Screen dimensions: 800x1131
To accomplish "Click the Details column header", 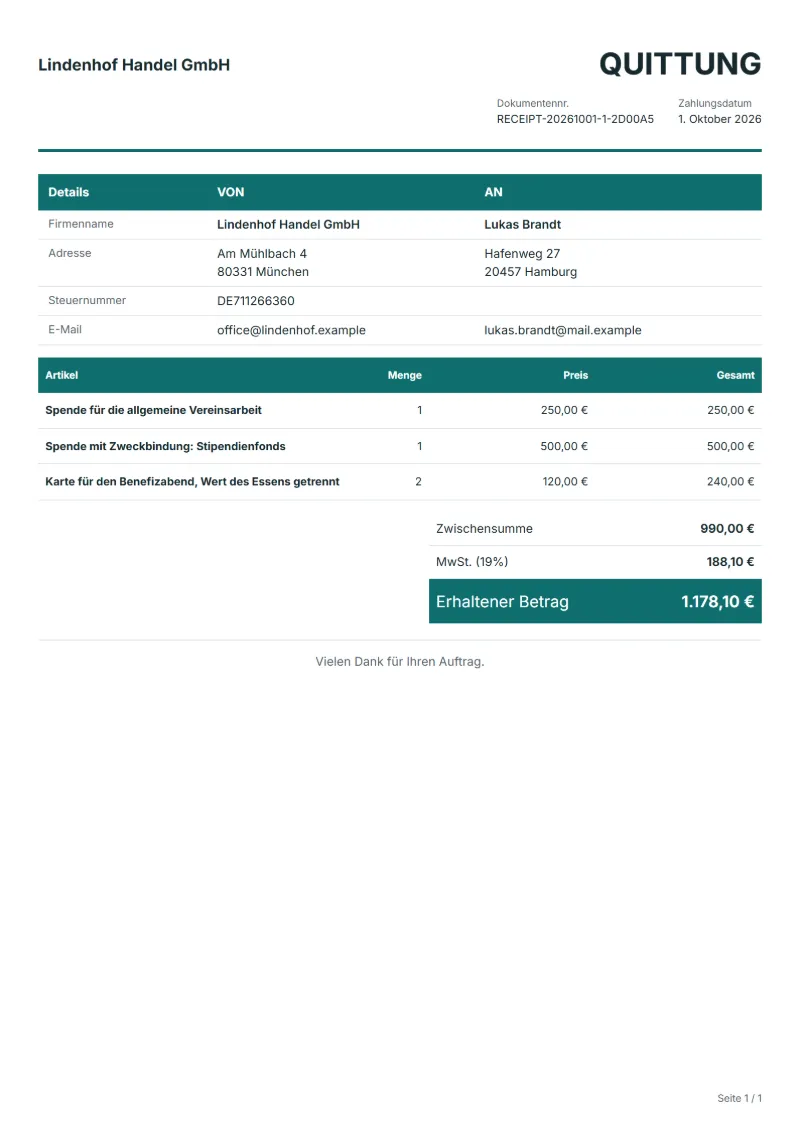I will click(x=69, y=192).
